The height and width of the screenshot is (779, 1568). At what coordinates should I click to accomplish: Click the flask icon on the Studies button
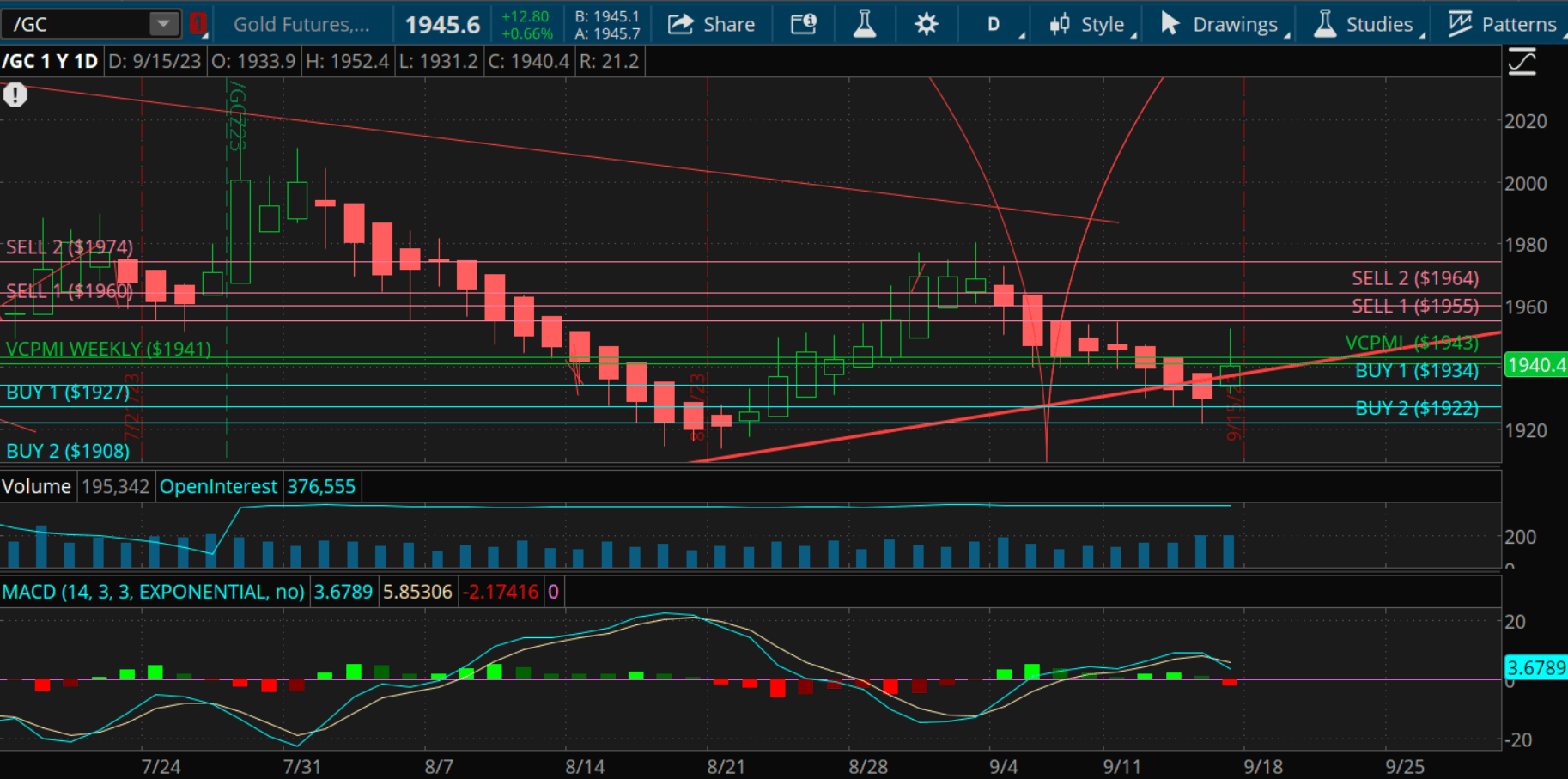click(1325, 24)
